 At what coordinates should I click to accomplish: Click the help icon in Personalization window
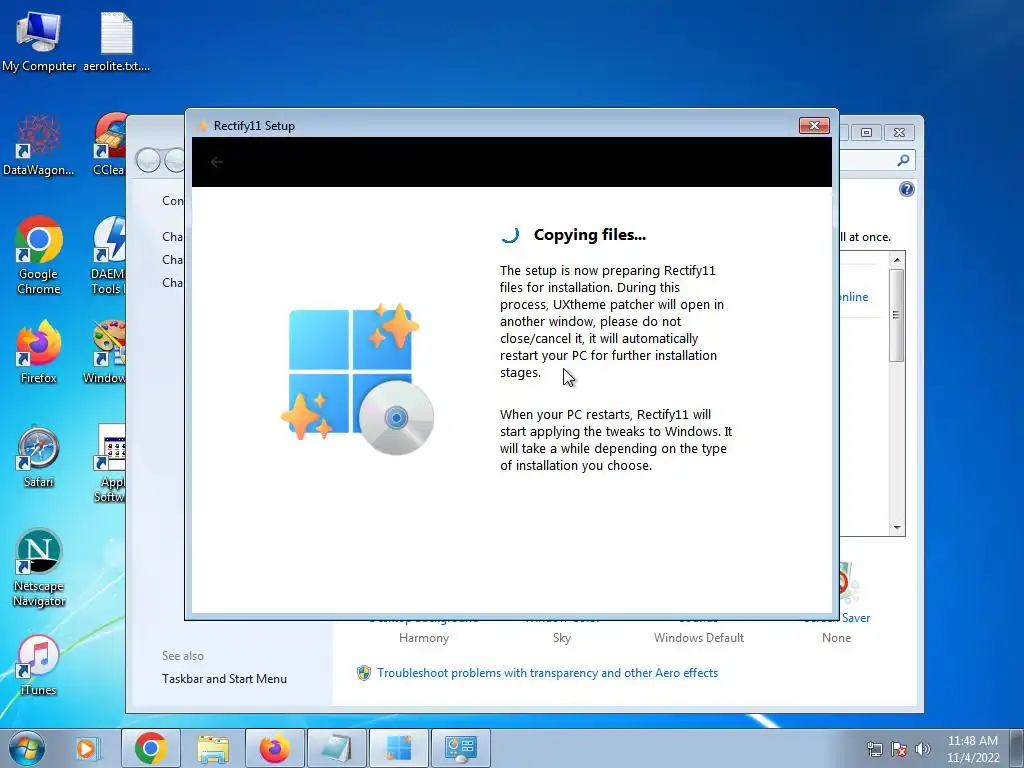coord(906,189)
